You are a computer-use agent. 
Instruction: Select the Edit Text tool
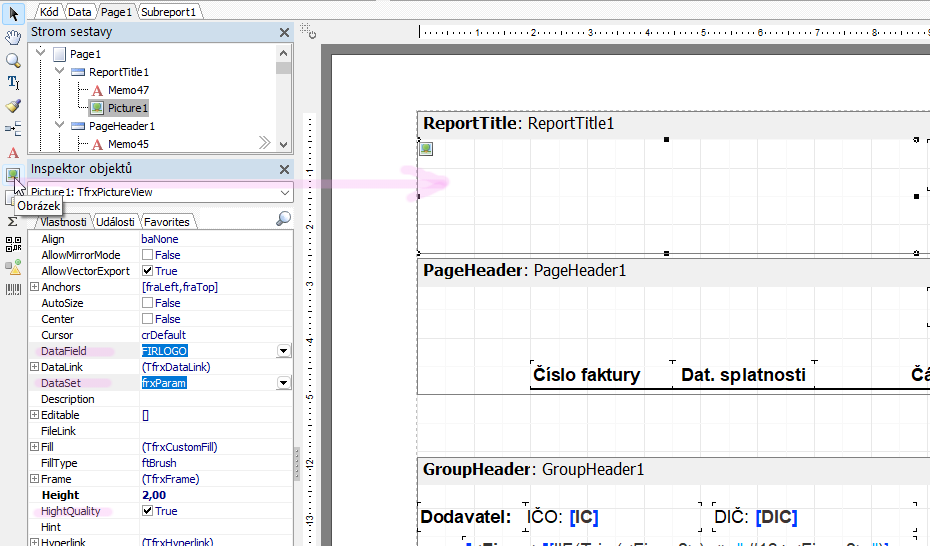[13, 82]
